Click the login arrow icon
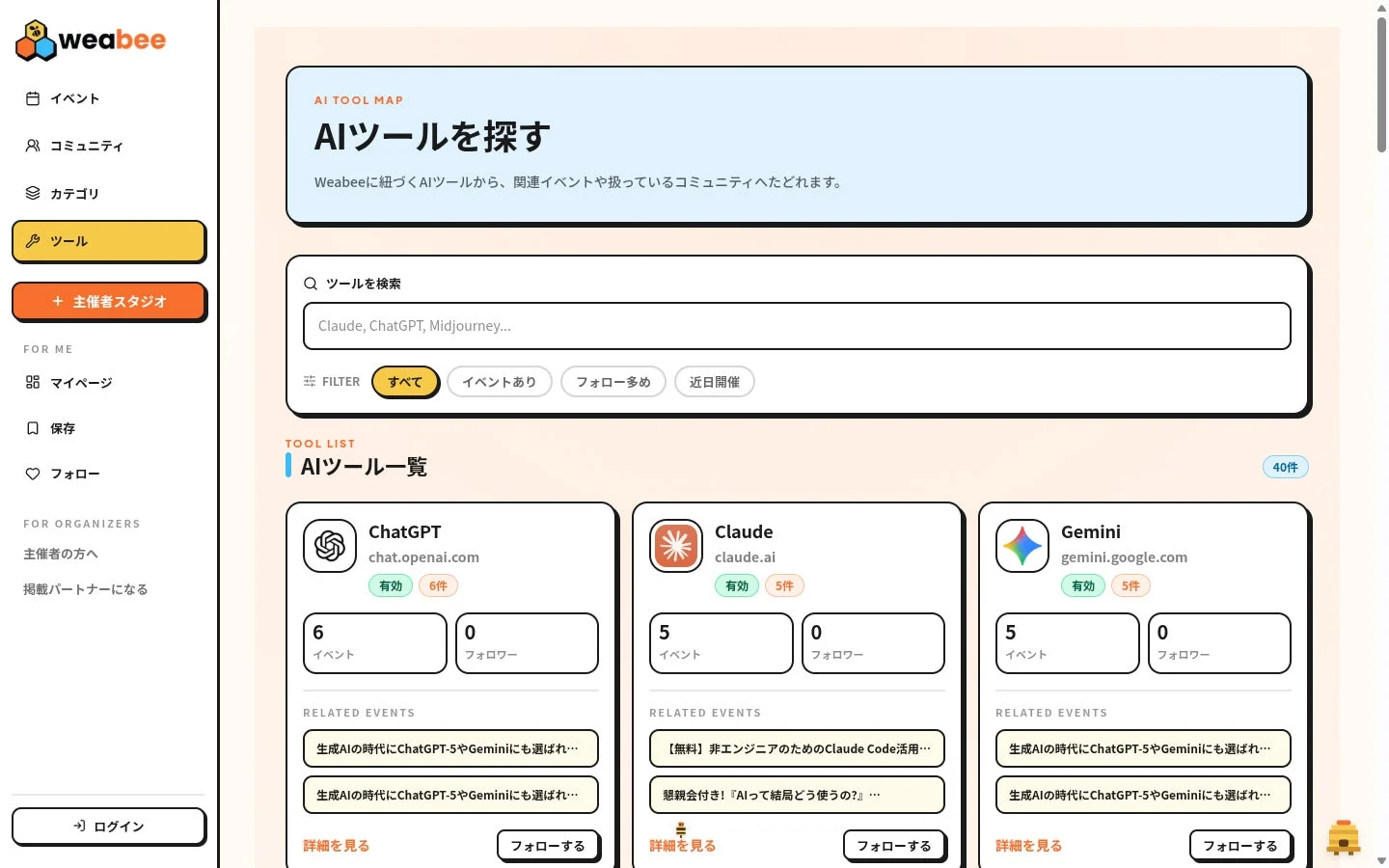Screen dimensions: 1389x868 (x=80, y=826)
